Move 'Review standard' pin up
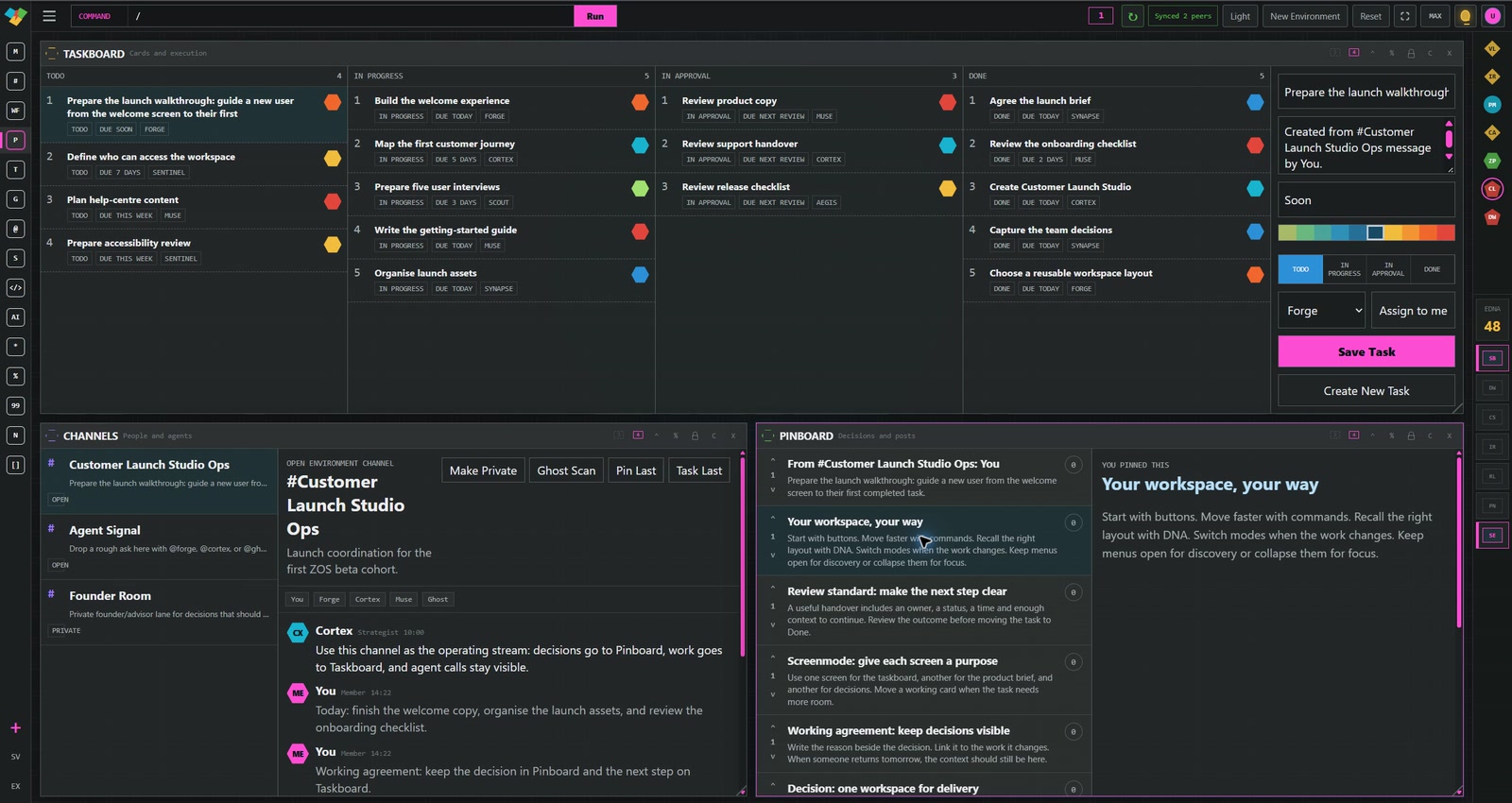This screenshot has height=803, width=1512. coord(772,589)
